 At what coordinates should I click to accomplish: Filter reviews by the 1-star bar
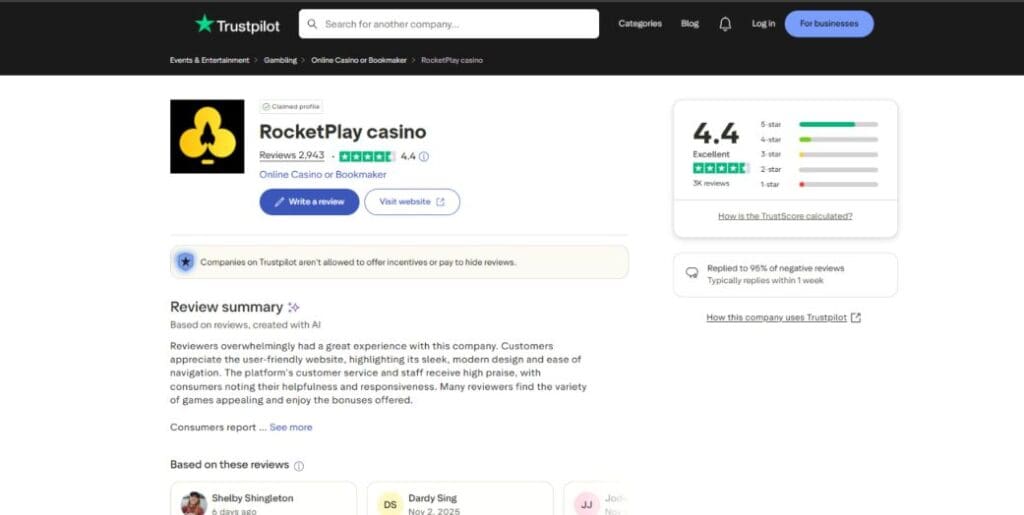coord(838,184)
